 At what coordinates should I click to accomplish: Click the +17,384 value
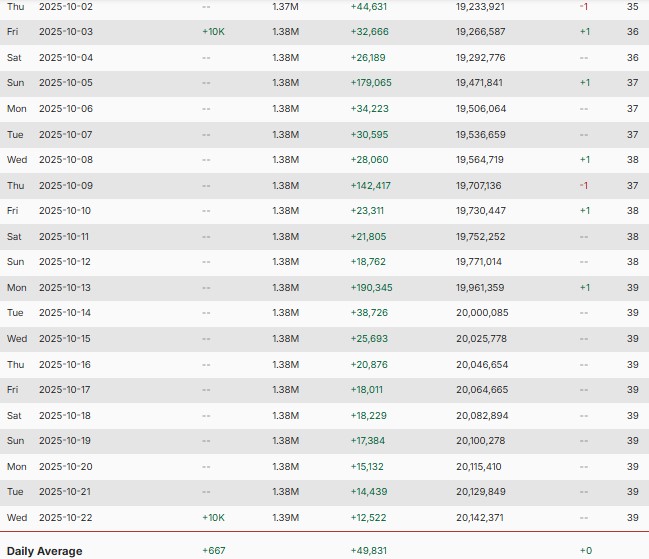[368, 441]
